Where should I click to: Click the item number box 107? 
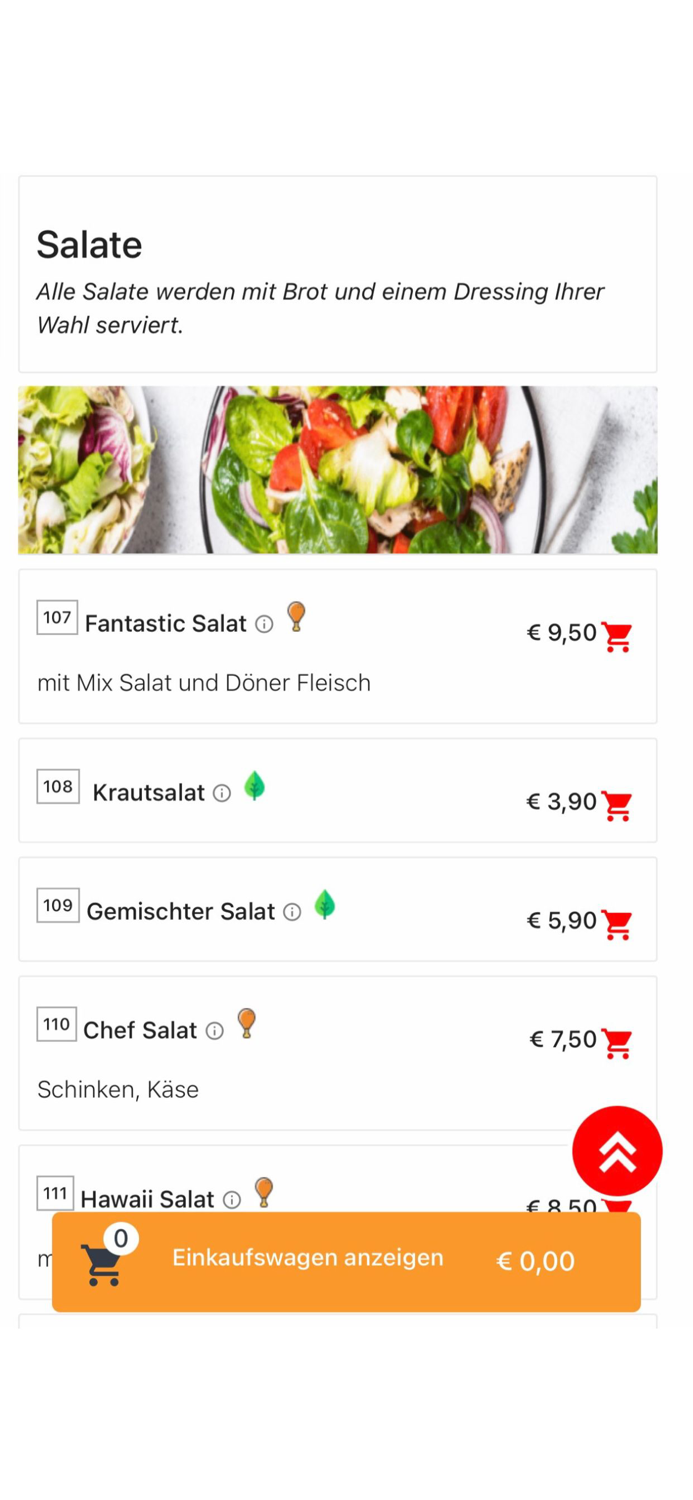[x=56, y=617]
